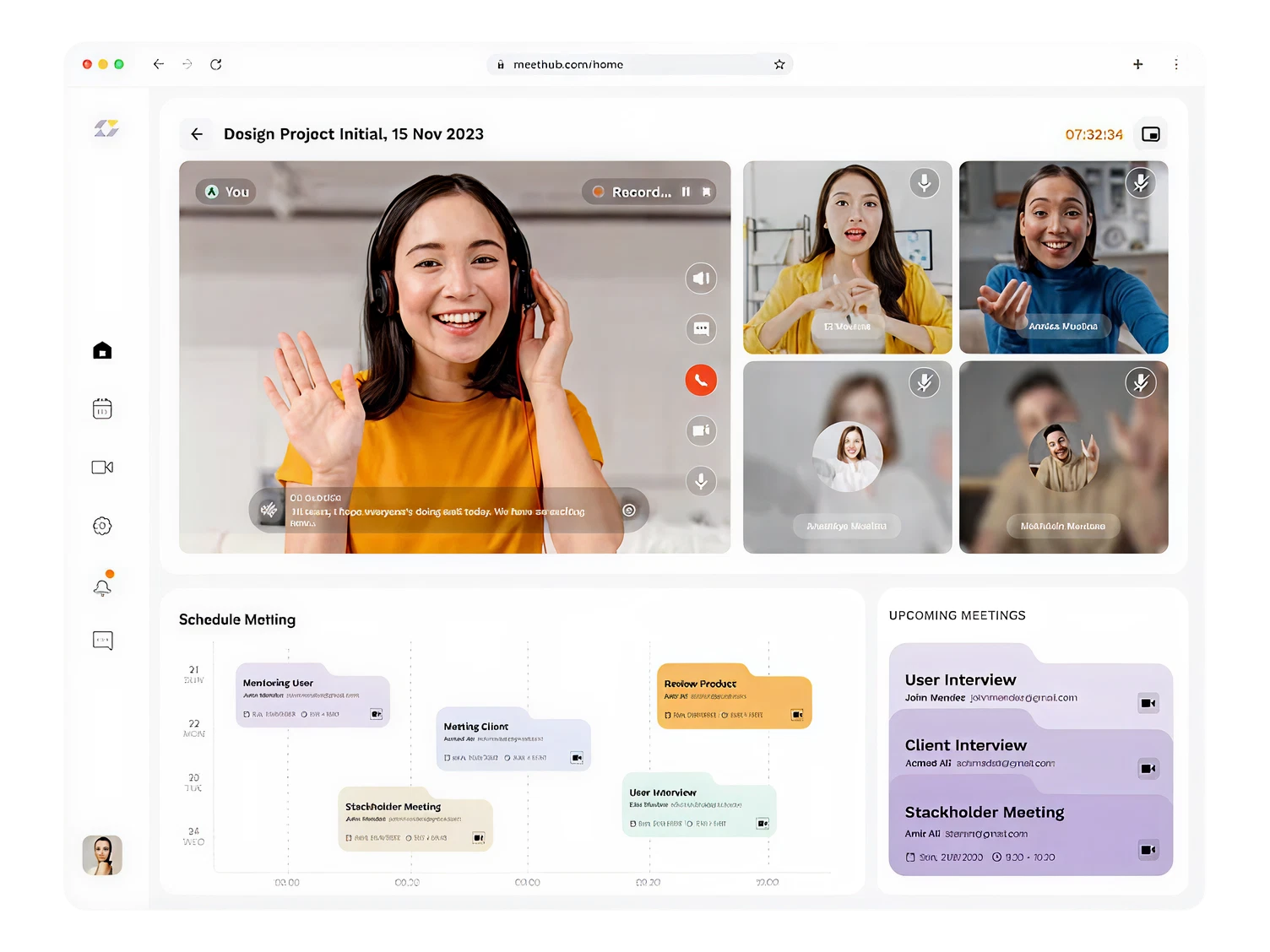Open the browser three-dot menu
This screenshot has height=952, width=1270.
[x=1175, y=64]
